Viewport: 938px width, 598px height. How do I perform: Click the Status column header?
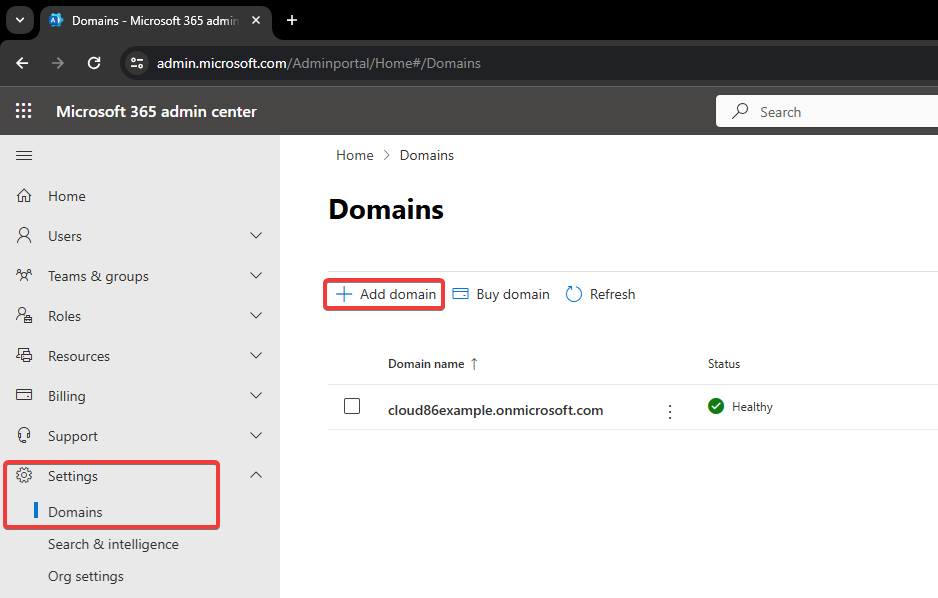[x=724, y=364]
